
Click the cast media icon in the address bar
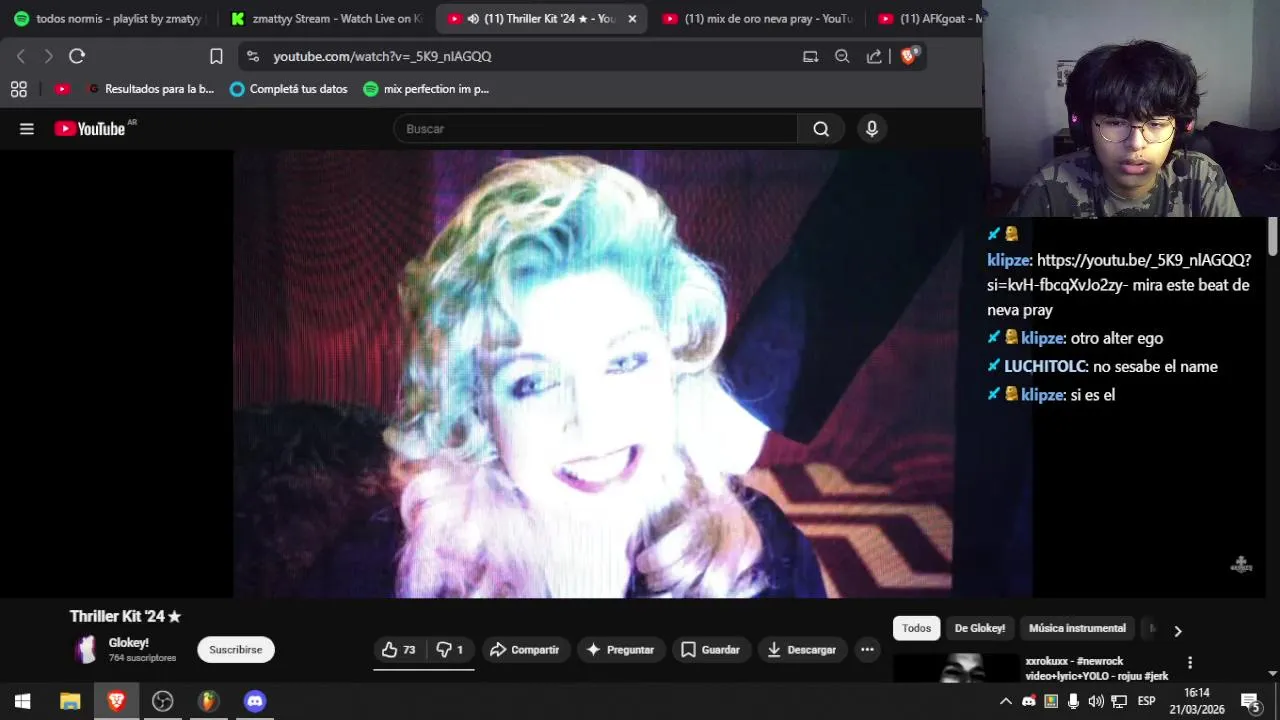point(811,57)
